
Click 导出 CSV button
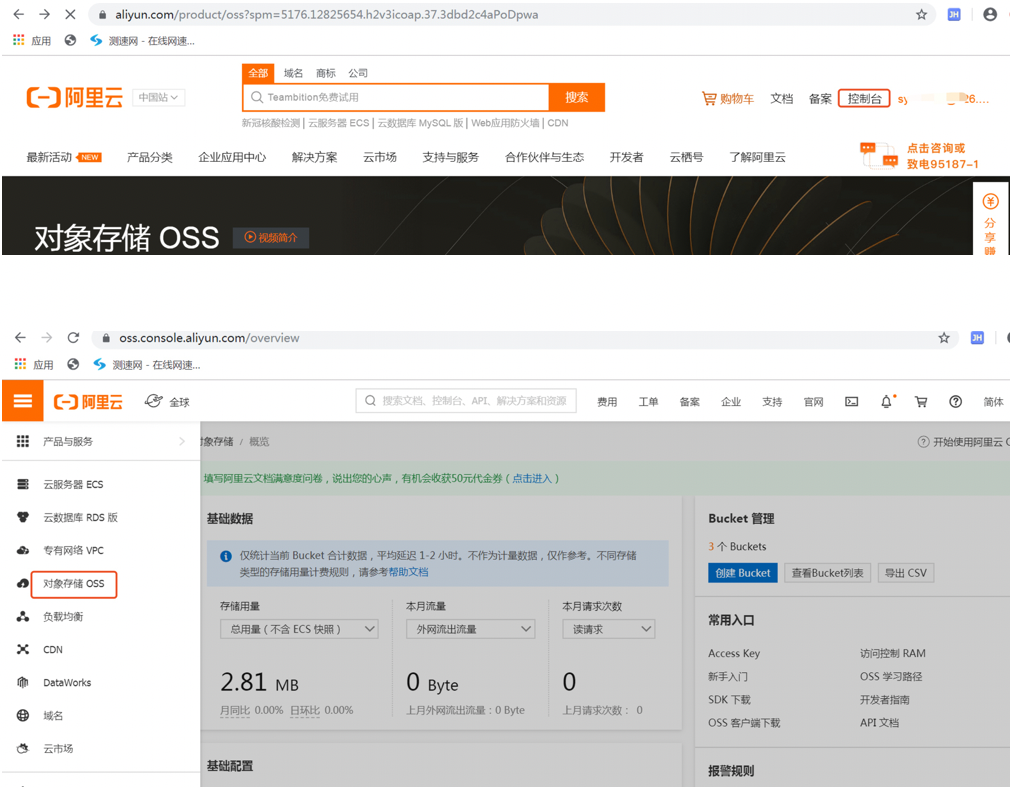906,573
